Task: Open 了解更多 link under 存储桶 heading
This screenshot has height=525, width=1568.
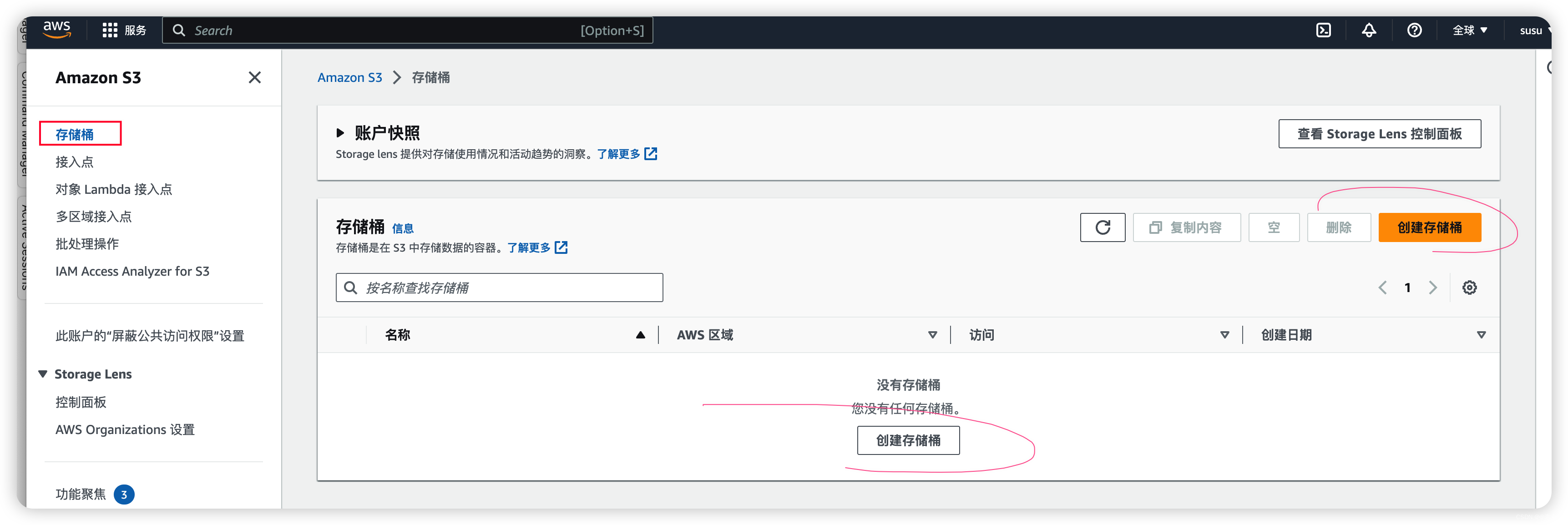Action: tap(537, 247)
